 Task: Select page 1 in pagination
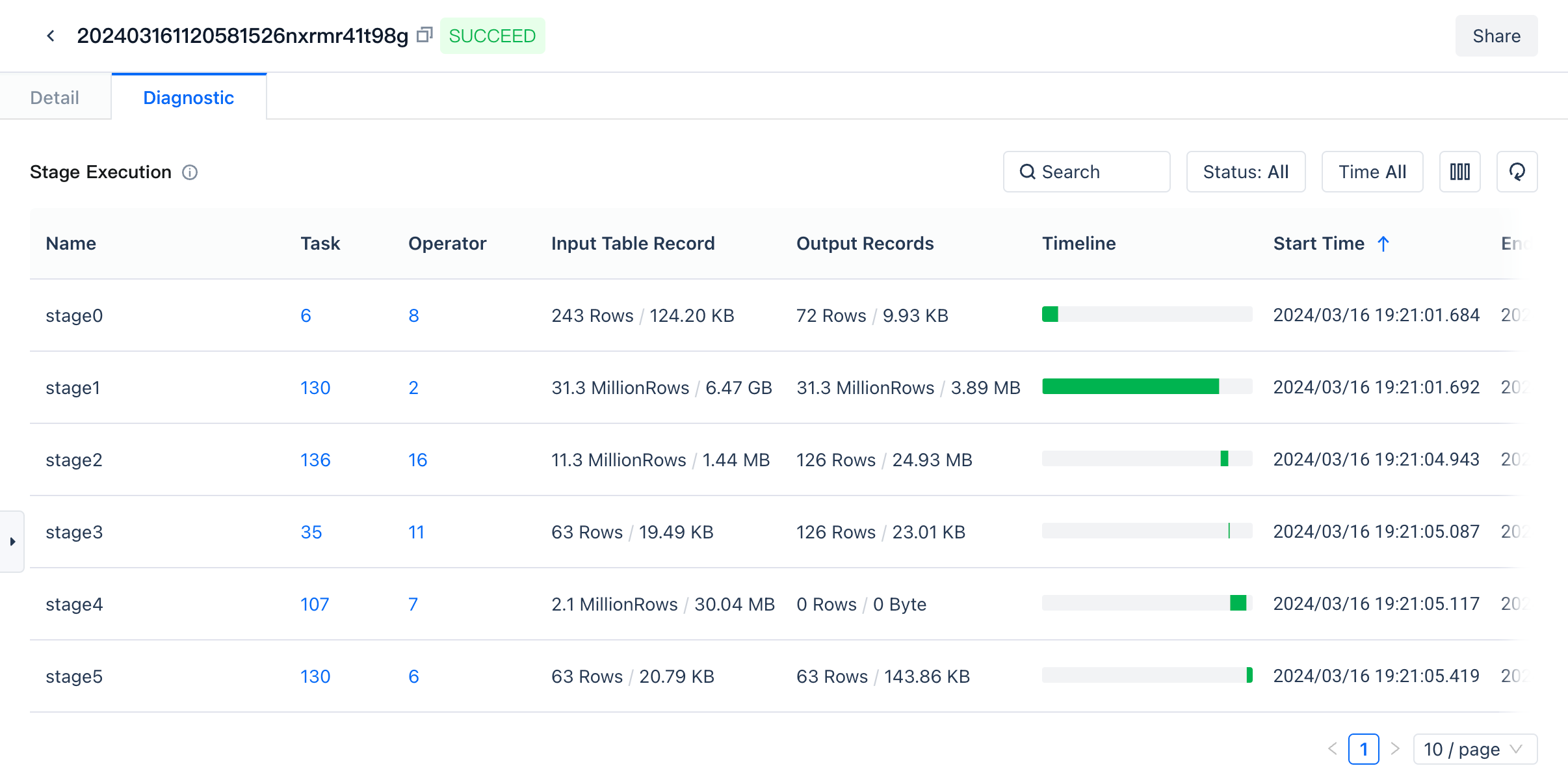1363,749
